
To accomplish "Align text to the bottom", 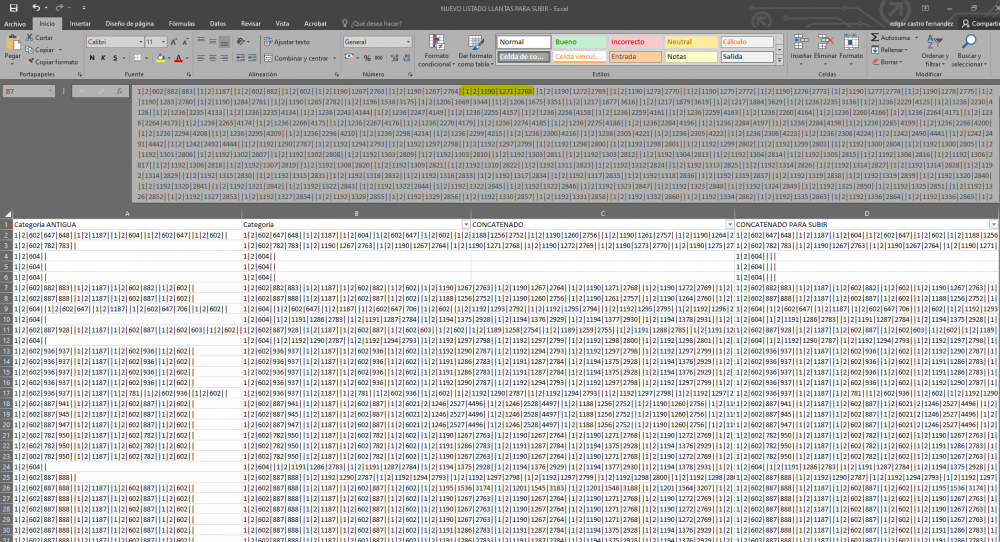I will [224, 41].
